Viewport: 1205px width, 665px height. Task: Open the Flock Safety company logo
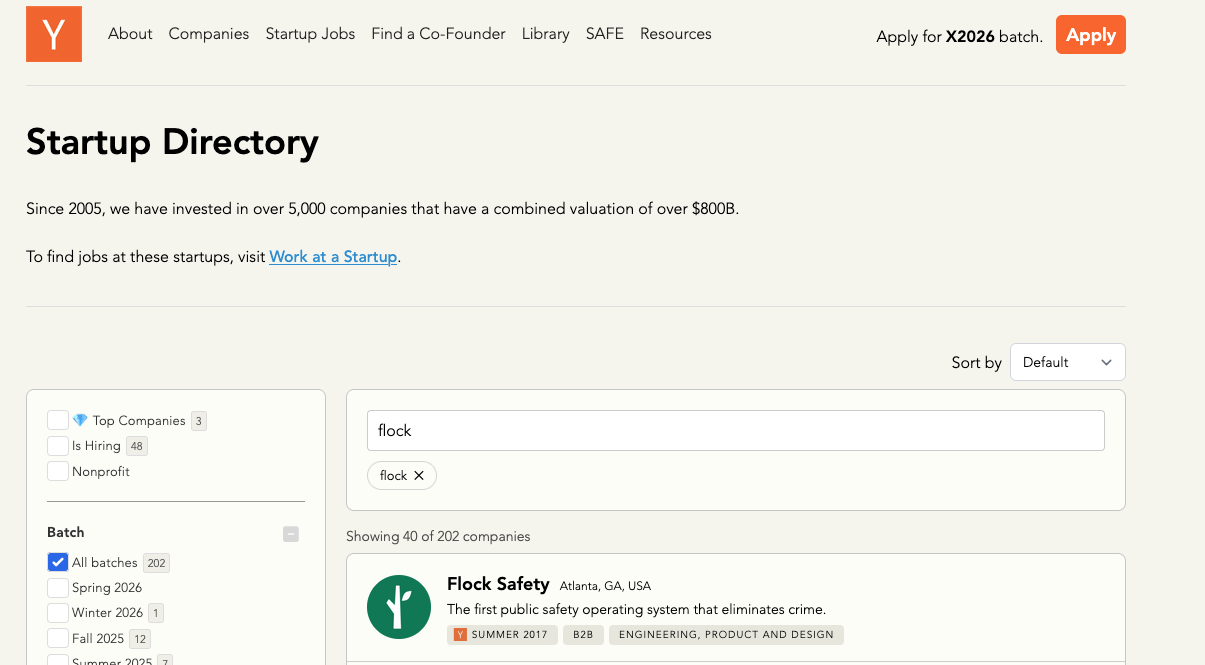(399, 607)
